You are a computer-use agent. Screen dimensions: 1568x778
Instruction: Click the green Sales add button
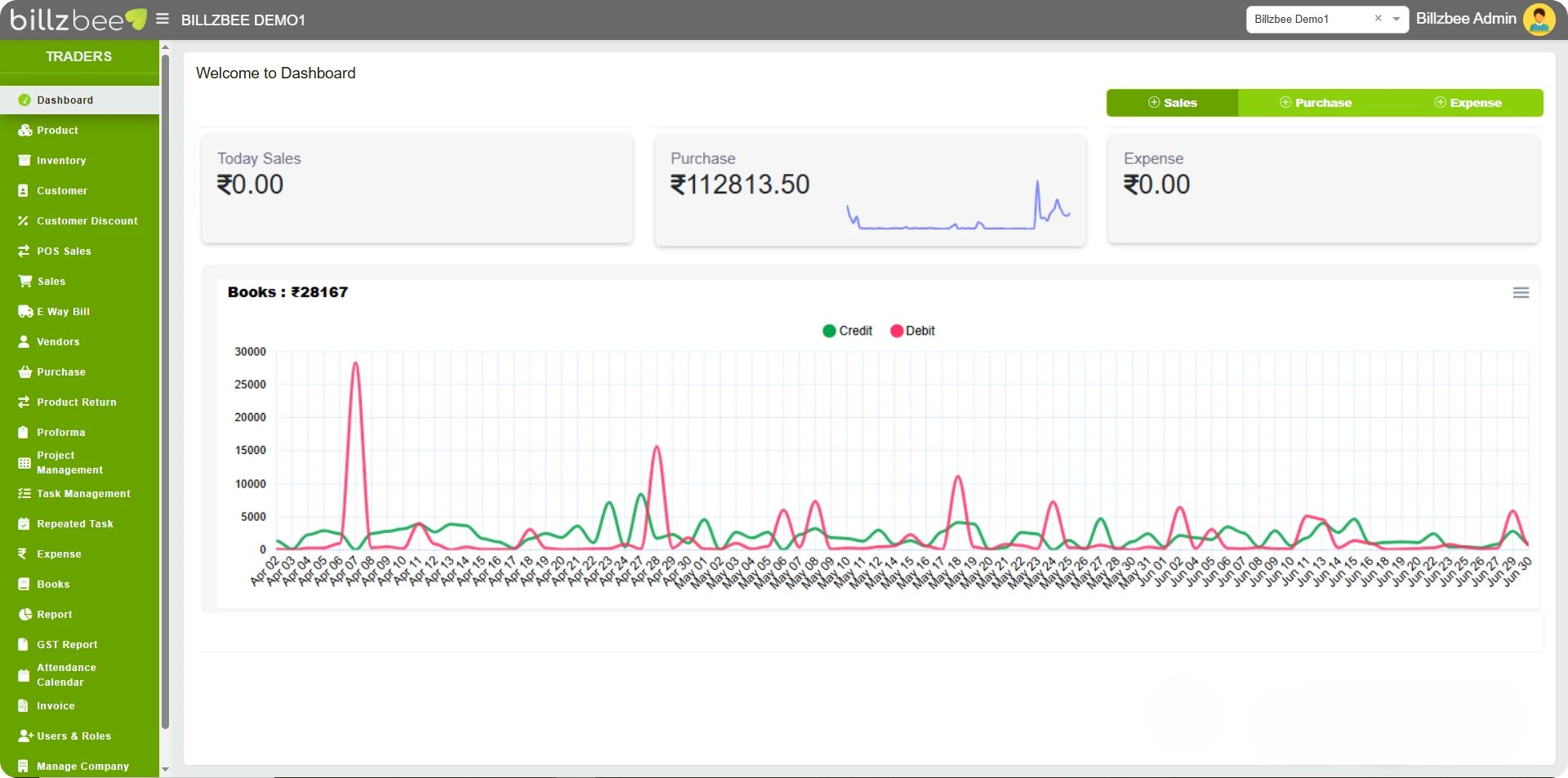1172,103
